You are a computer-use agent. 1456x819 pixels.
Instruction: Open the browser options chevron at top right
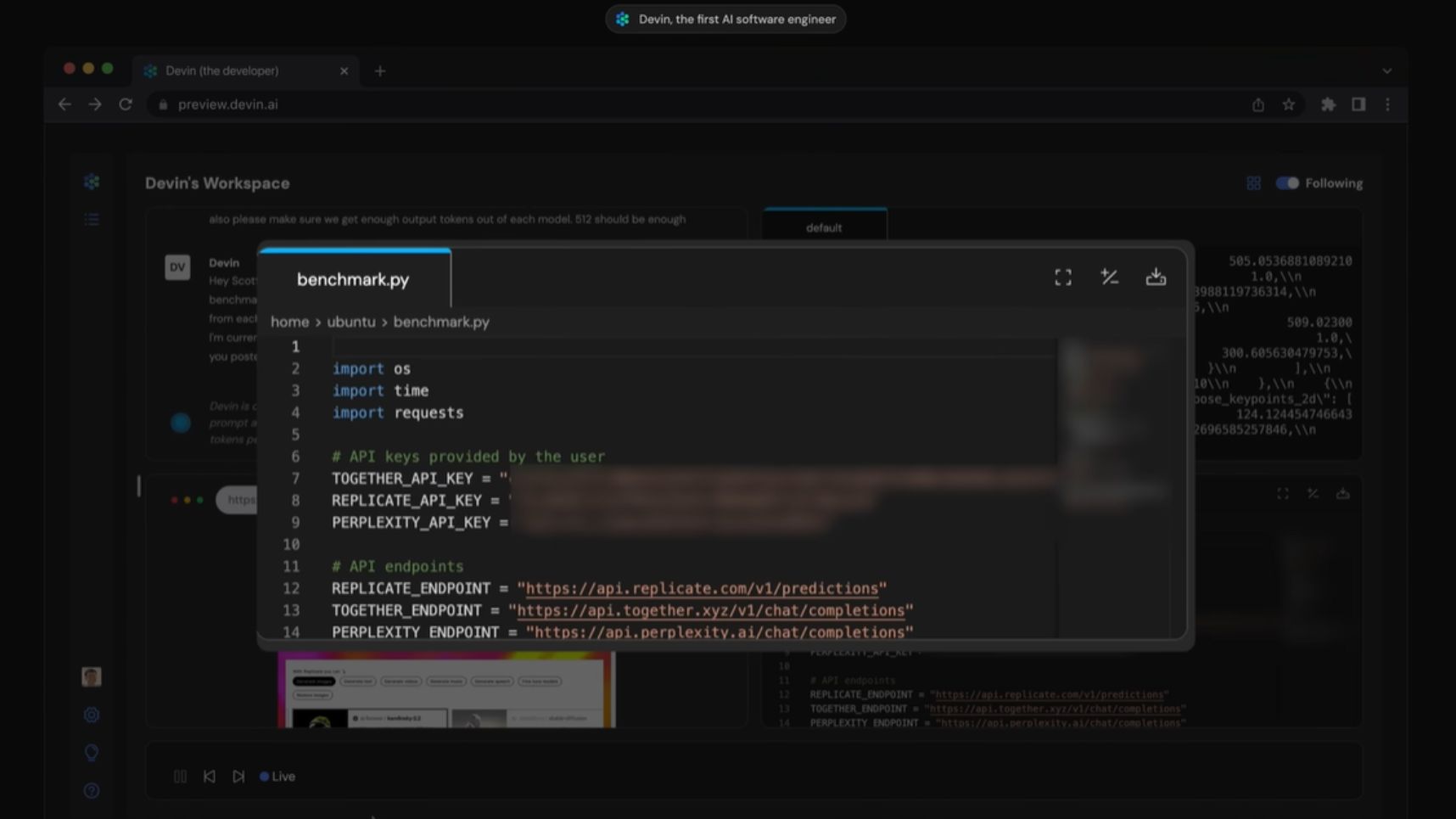click(x=1386, y=70)
